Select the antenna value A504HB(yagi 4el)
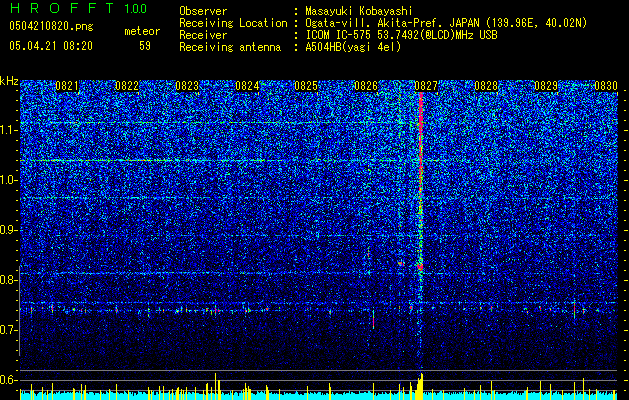The height and width of the screenshot is (400, 629). tap(353, 47)
